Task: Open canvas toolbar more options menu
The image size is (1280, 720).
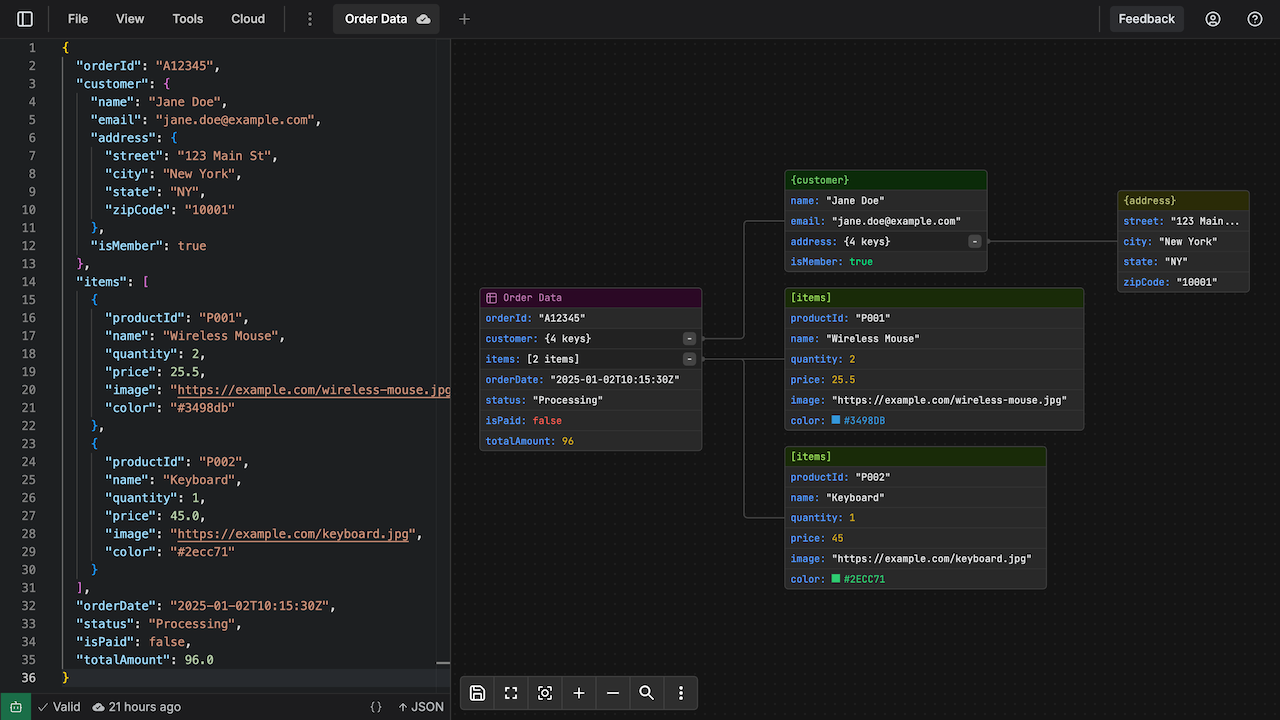Action: (x=681, y=693)
